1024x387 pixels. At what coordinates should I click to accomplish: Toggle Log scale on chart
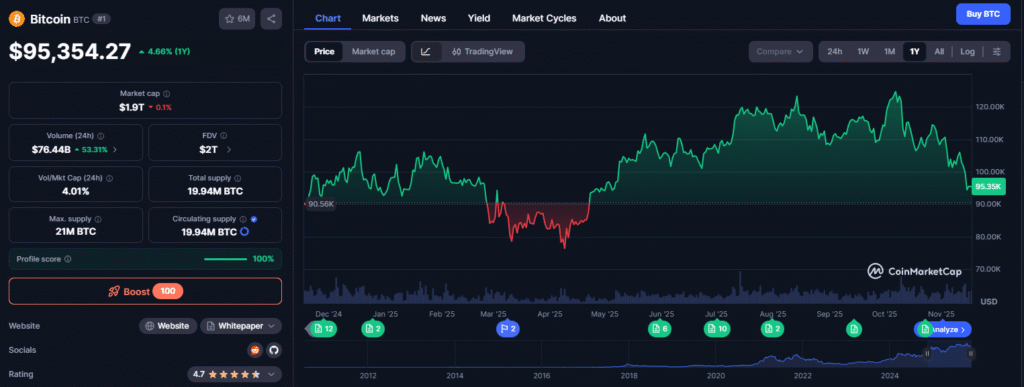pyautogui.click(x=968, y=52)
